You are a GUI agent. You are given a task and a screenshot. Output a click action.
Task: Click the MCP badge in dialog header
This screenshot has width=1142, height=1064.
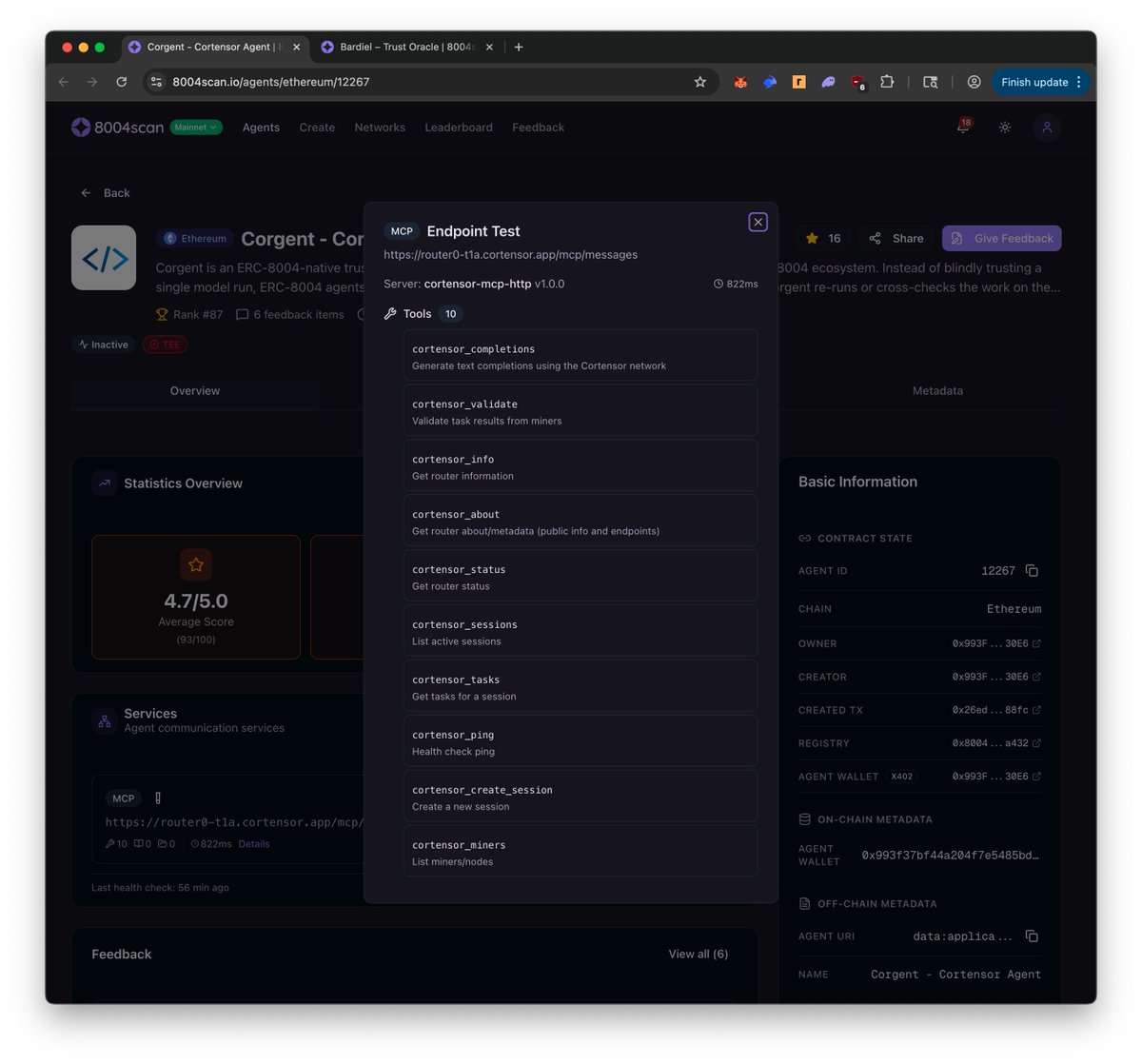[402, 231]
